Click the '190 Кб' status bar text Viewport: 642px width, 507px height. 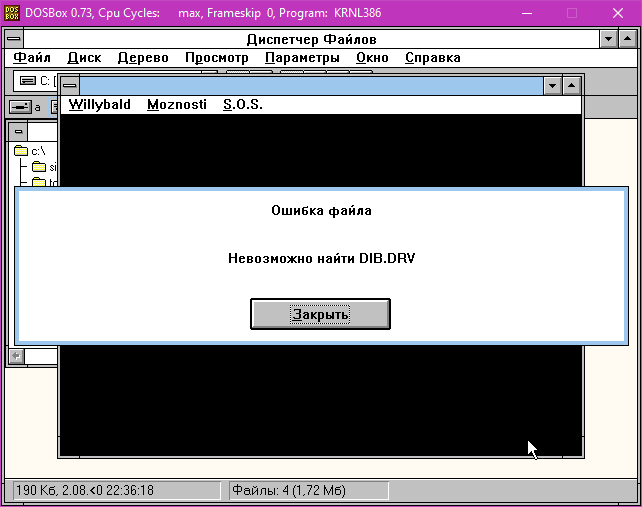85,490
